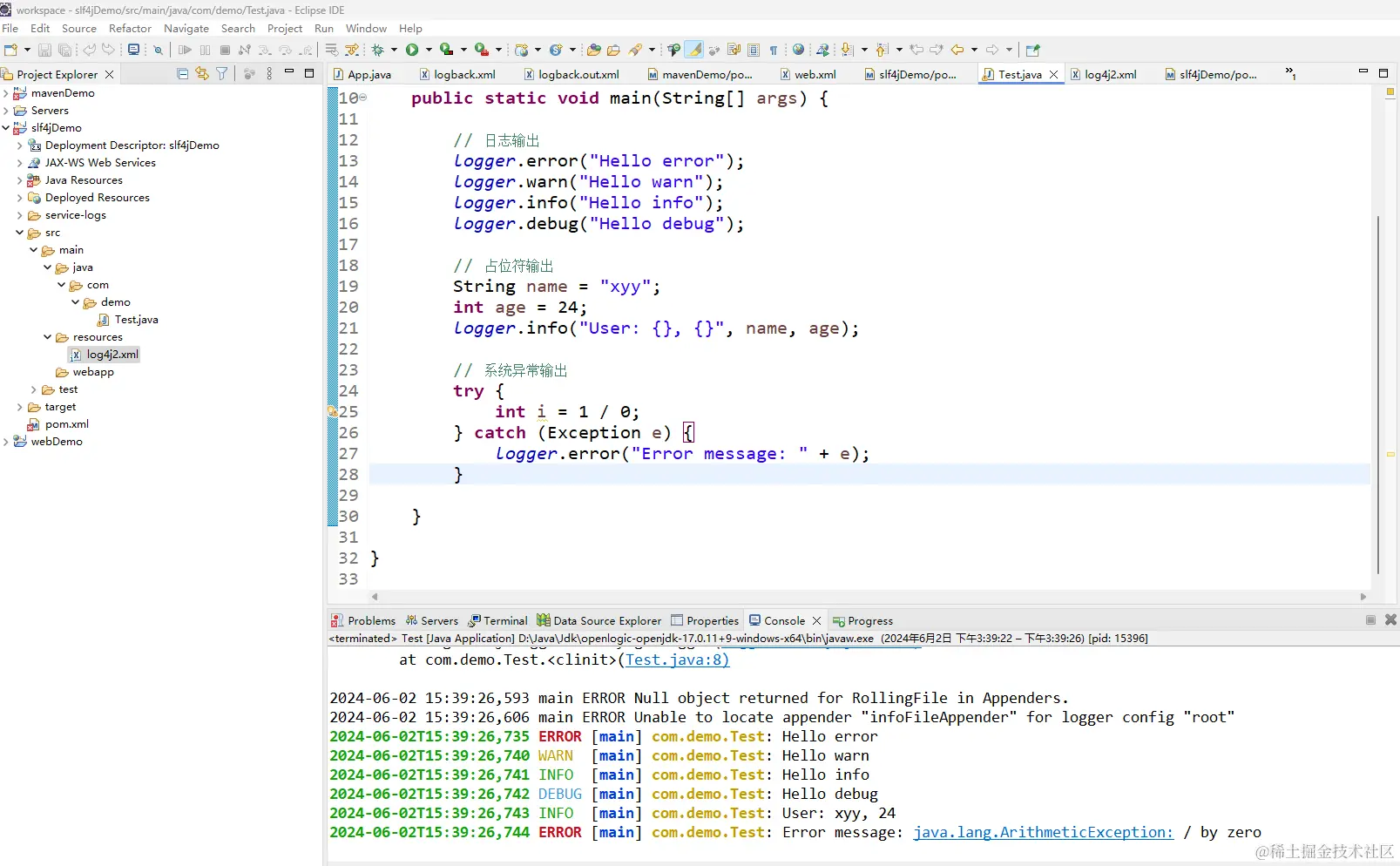Show hidden editor tabs list

click(1290, 74)
